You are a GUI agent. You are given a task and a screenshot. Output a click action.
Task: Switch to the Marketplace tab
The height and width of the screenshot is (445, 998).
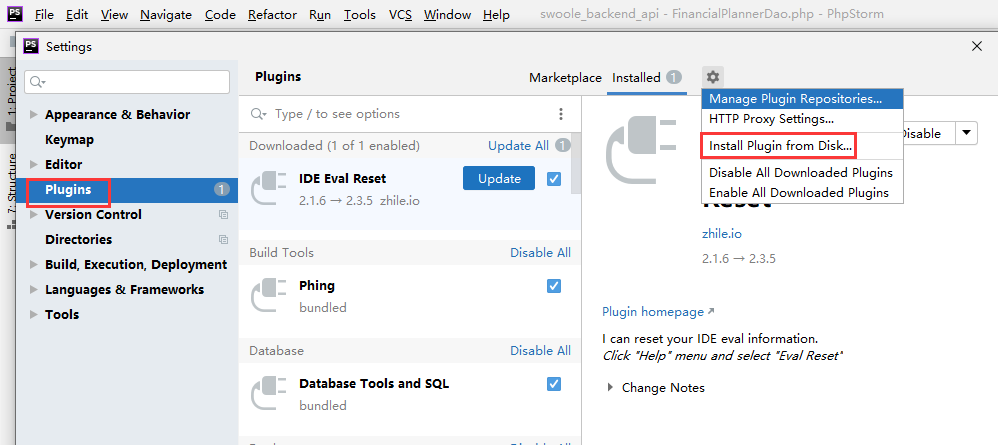[x=565, y=78]
